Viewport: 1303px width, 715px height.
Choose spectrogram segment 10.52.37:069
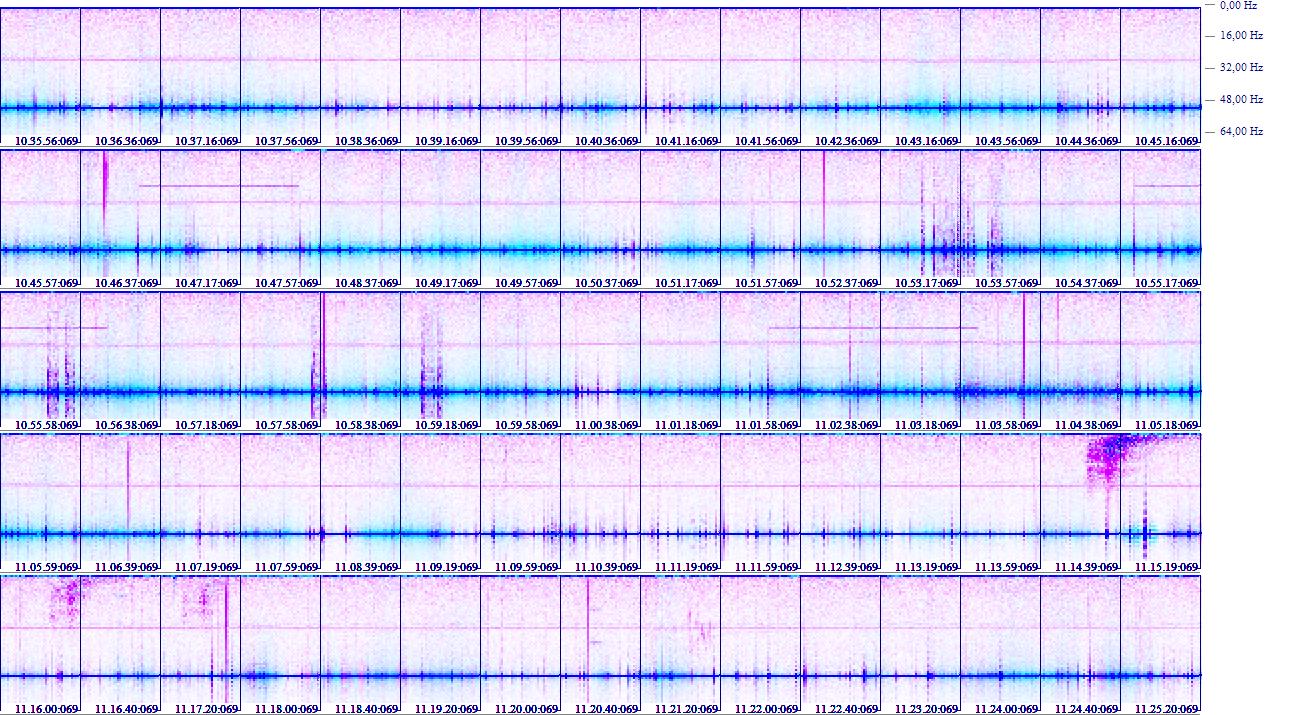[x=840, y=219]
